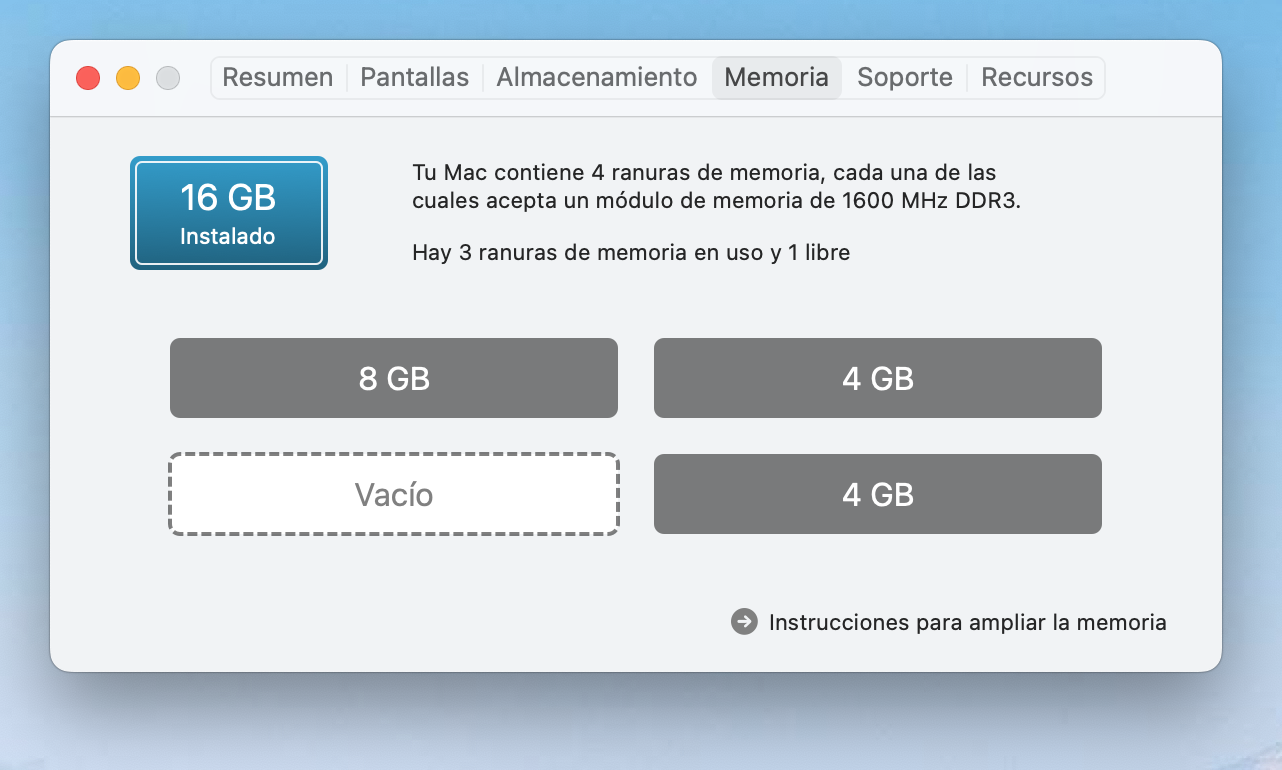
Task: Select the 8 GB memory slot
Action: point(394,378)
